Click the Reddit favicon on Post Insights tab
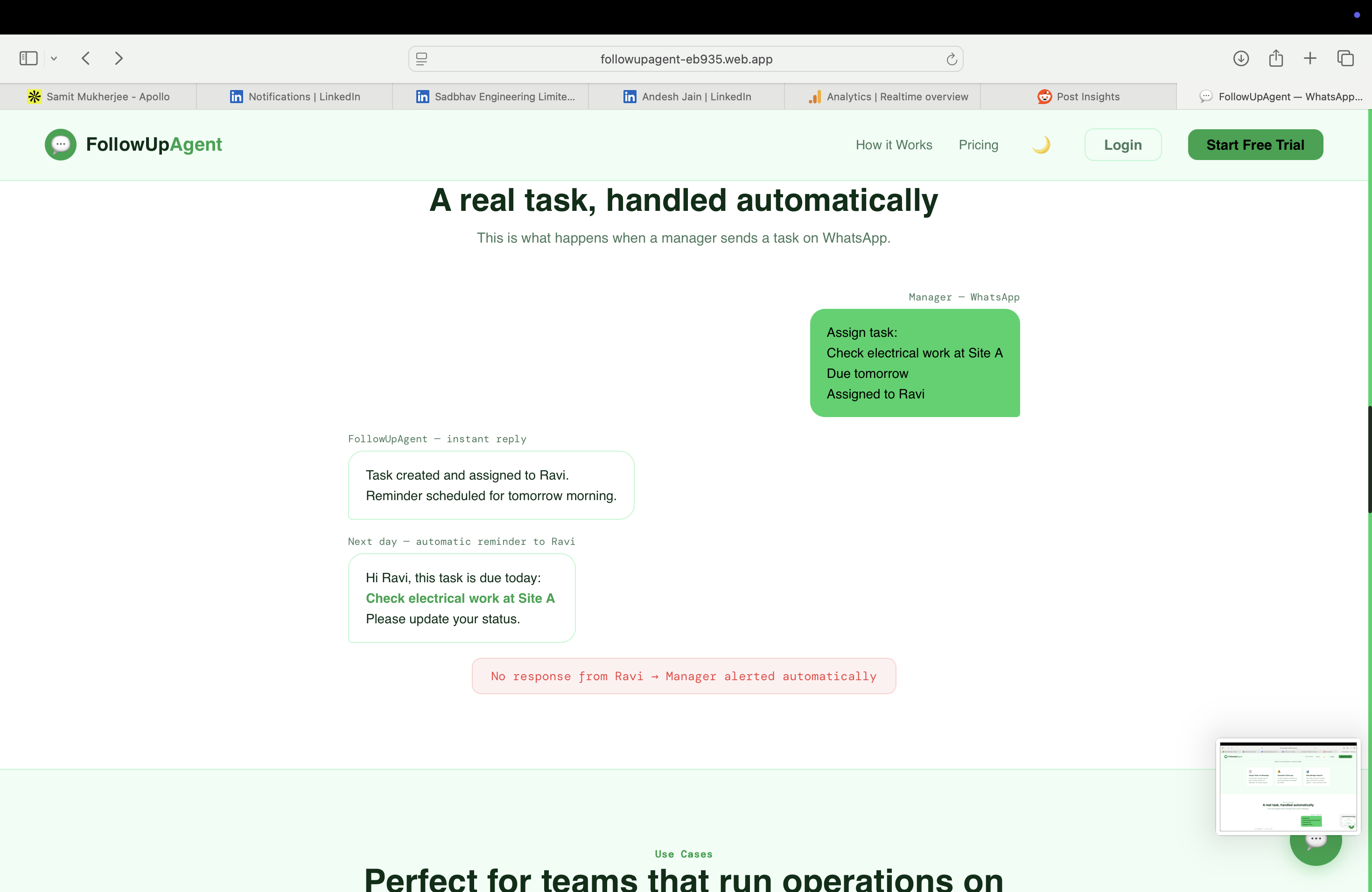Screen dimensions: 1372x892 coord(1044,97)
